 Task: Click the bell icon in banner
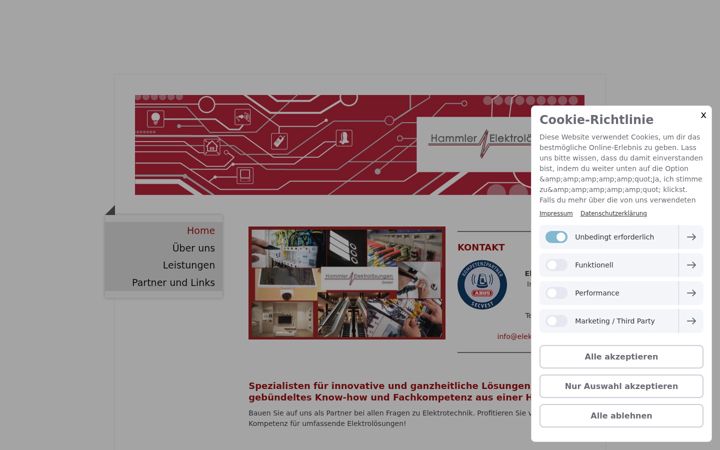point(344,138)
